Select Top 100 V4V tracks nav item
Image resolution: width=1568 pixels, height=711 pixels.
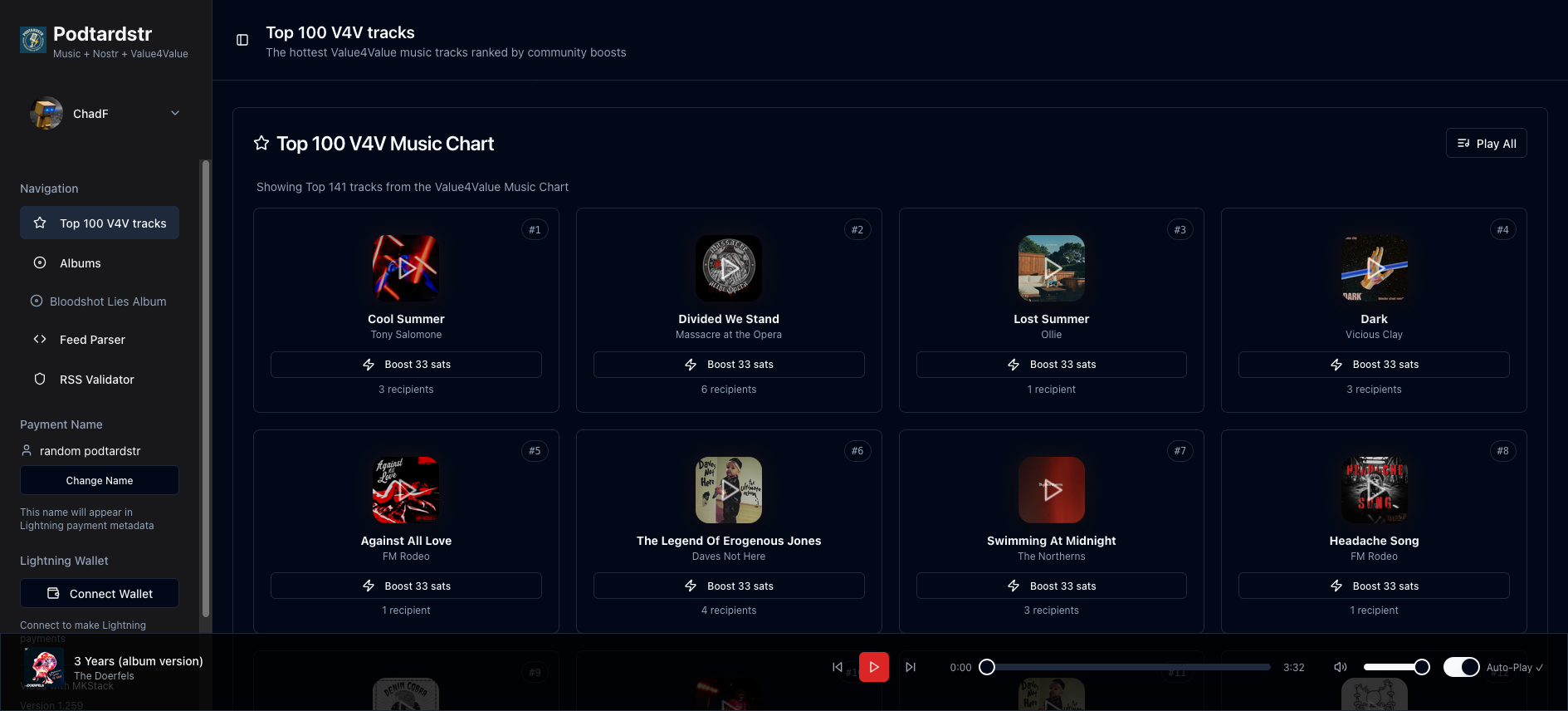100,223
